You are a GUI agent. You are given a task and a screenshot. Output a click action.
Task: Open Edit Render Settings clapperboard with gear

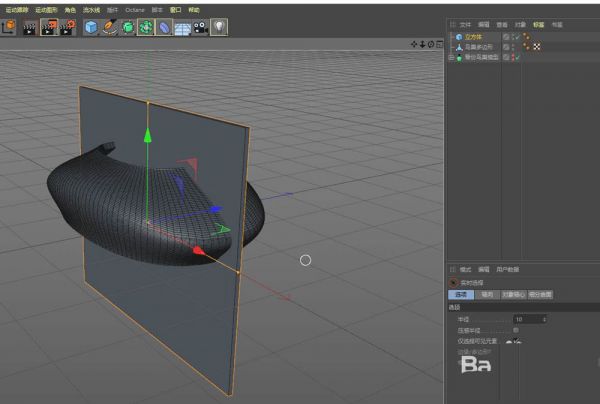coord(68,28)
